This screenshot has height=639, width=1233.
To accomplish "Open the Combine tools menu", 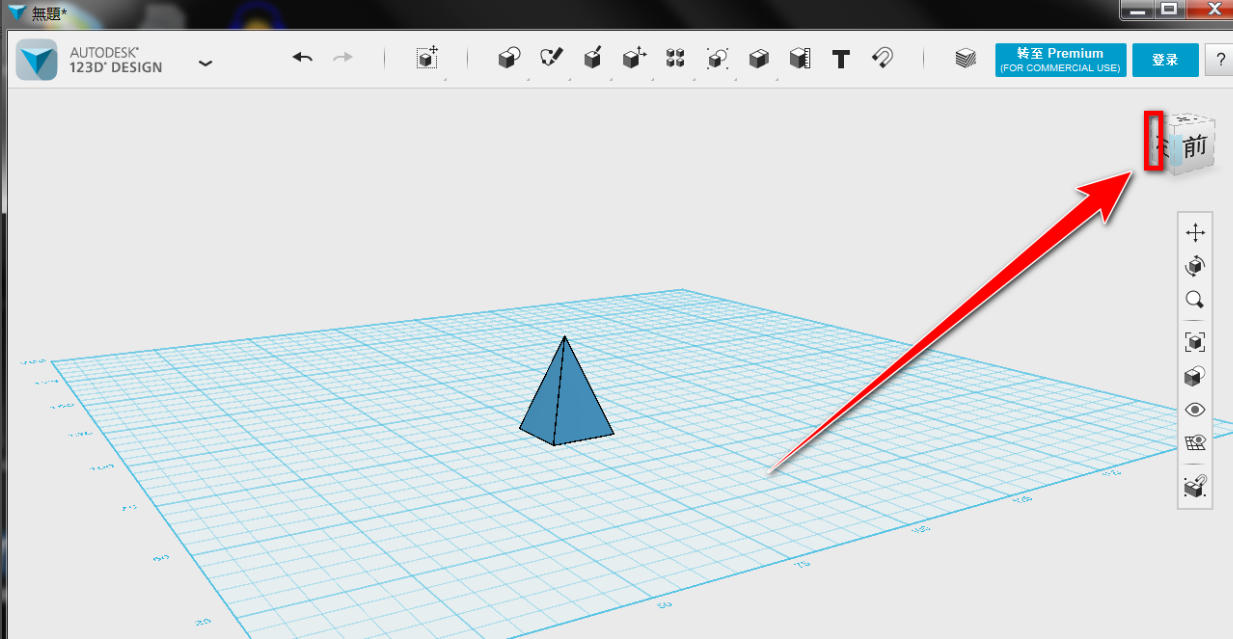I will click(758, 58).
